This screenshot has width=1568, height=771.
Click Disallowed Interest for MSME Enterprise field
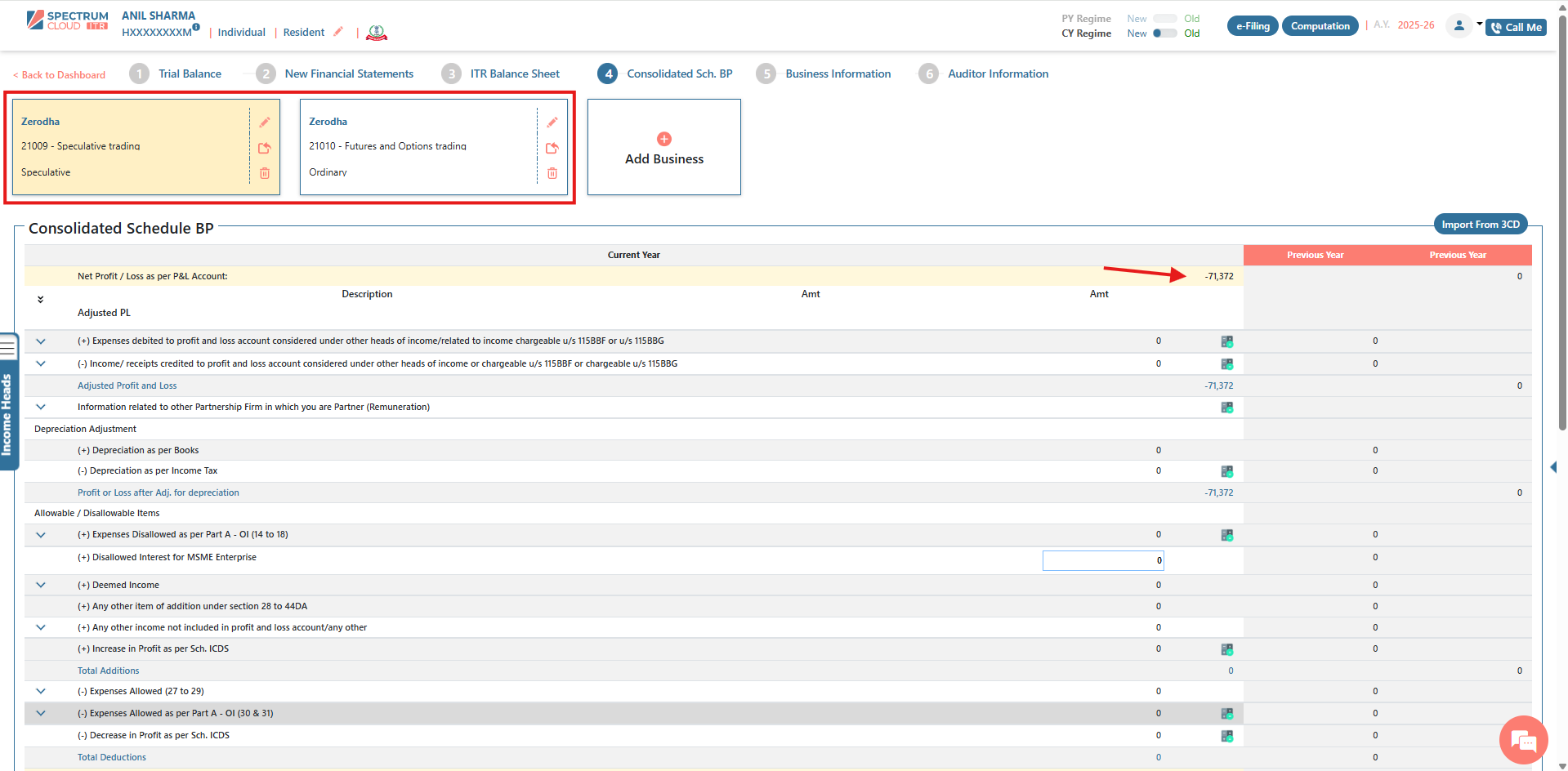point(1102,560)
